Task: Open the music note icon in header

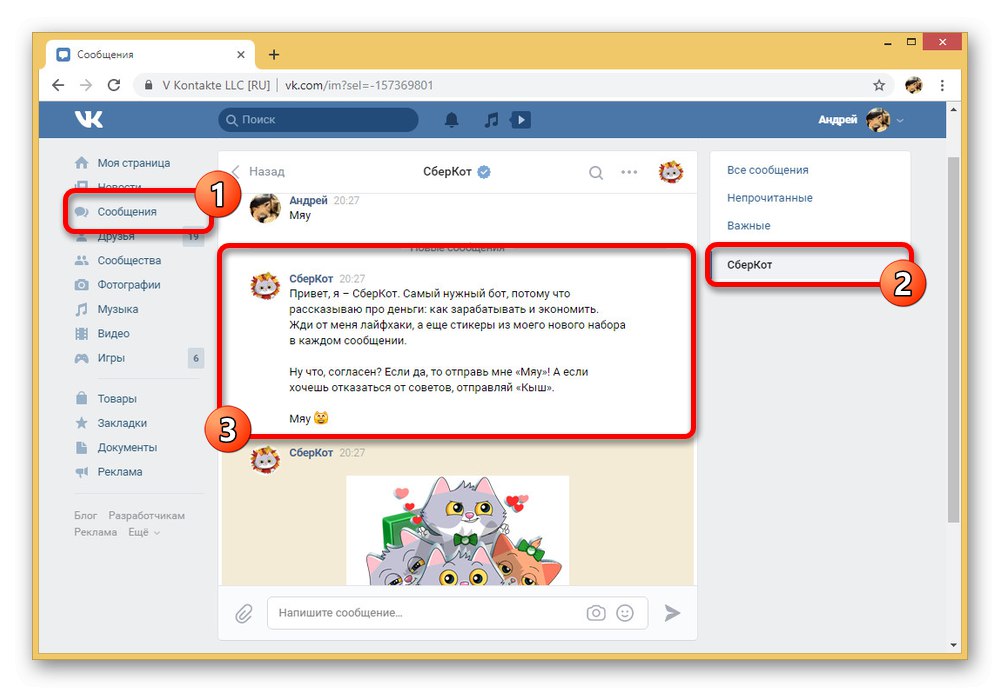Action: pos(490,120)
